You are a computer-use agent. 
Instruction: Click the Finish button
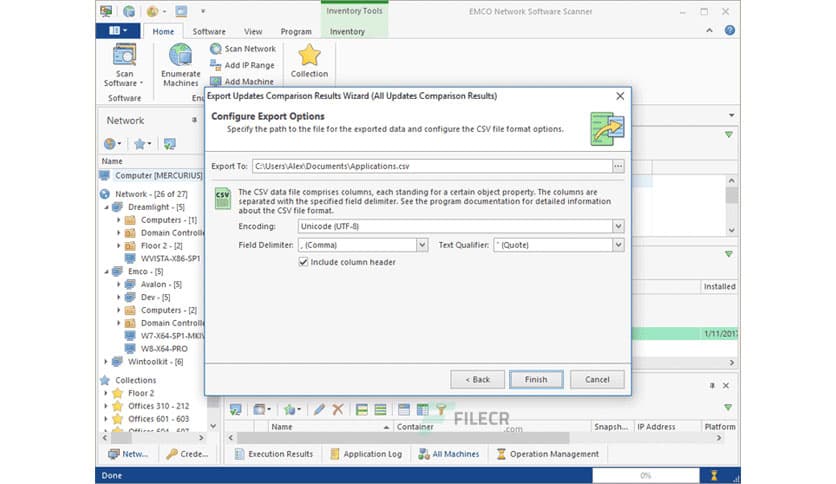[536, 380]
